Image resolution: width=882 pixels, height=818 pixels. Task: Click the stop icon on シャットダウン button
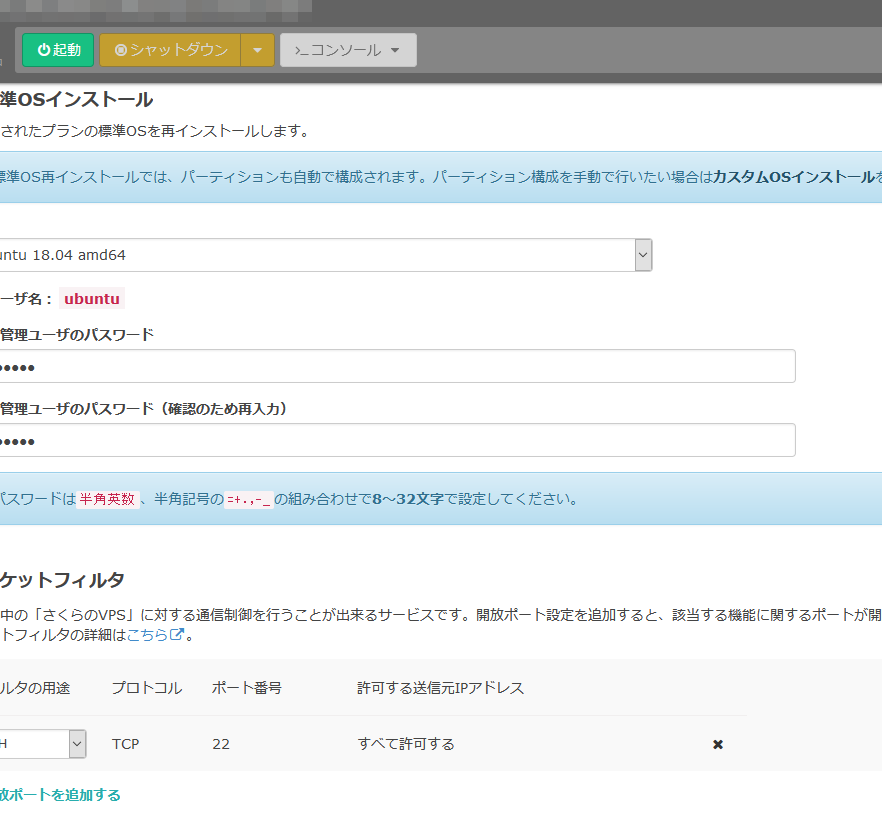(121, 50)
